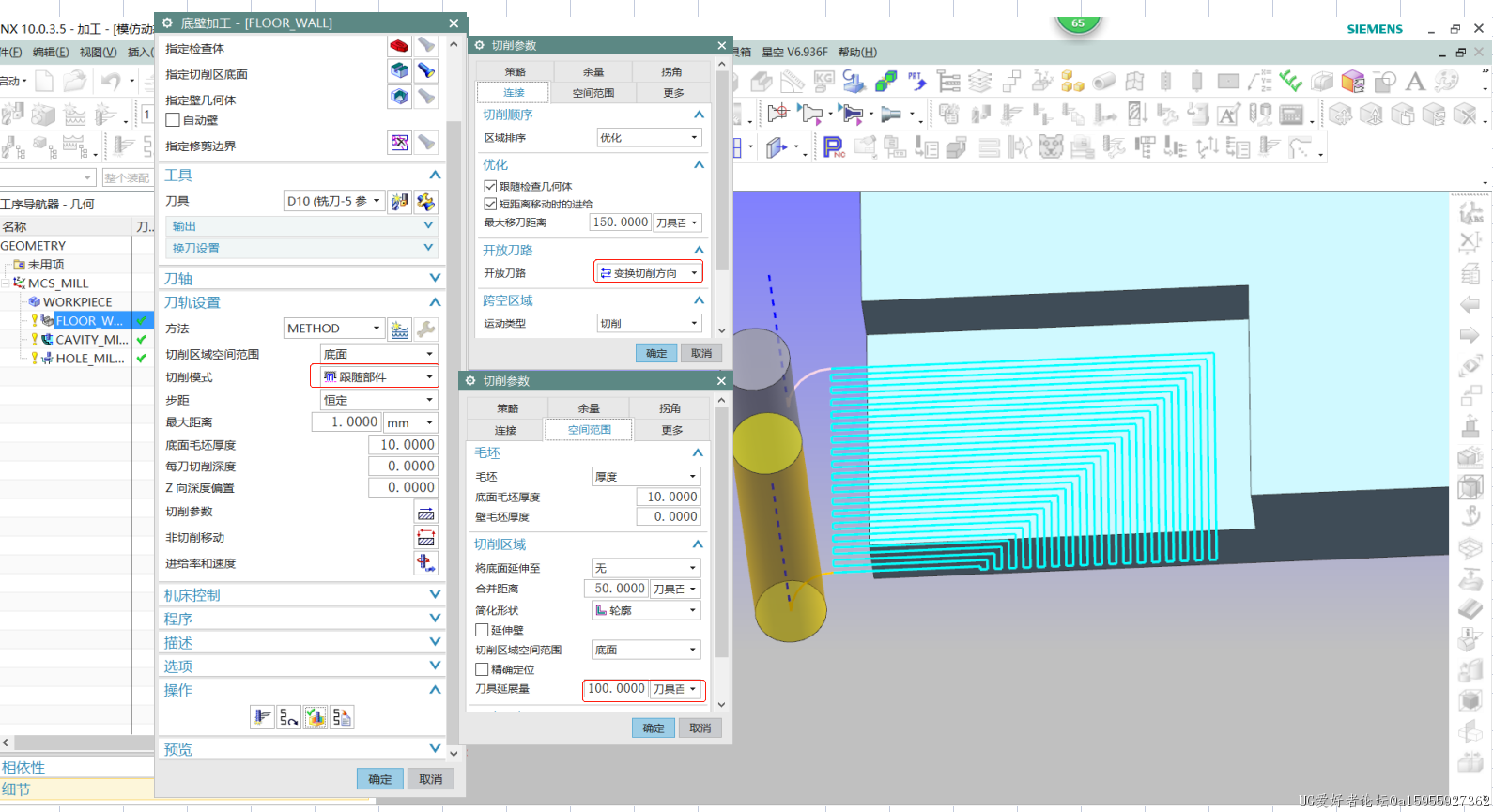The width and height of the screenshot is (1493, 812).
Task: Click 取消 in the 底壁加工 dialog
Action: (x=431, y=779)
